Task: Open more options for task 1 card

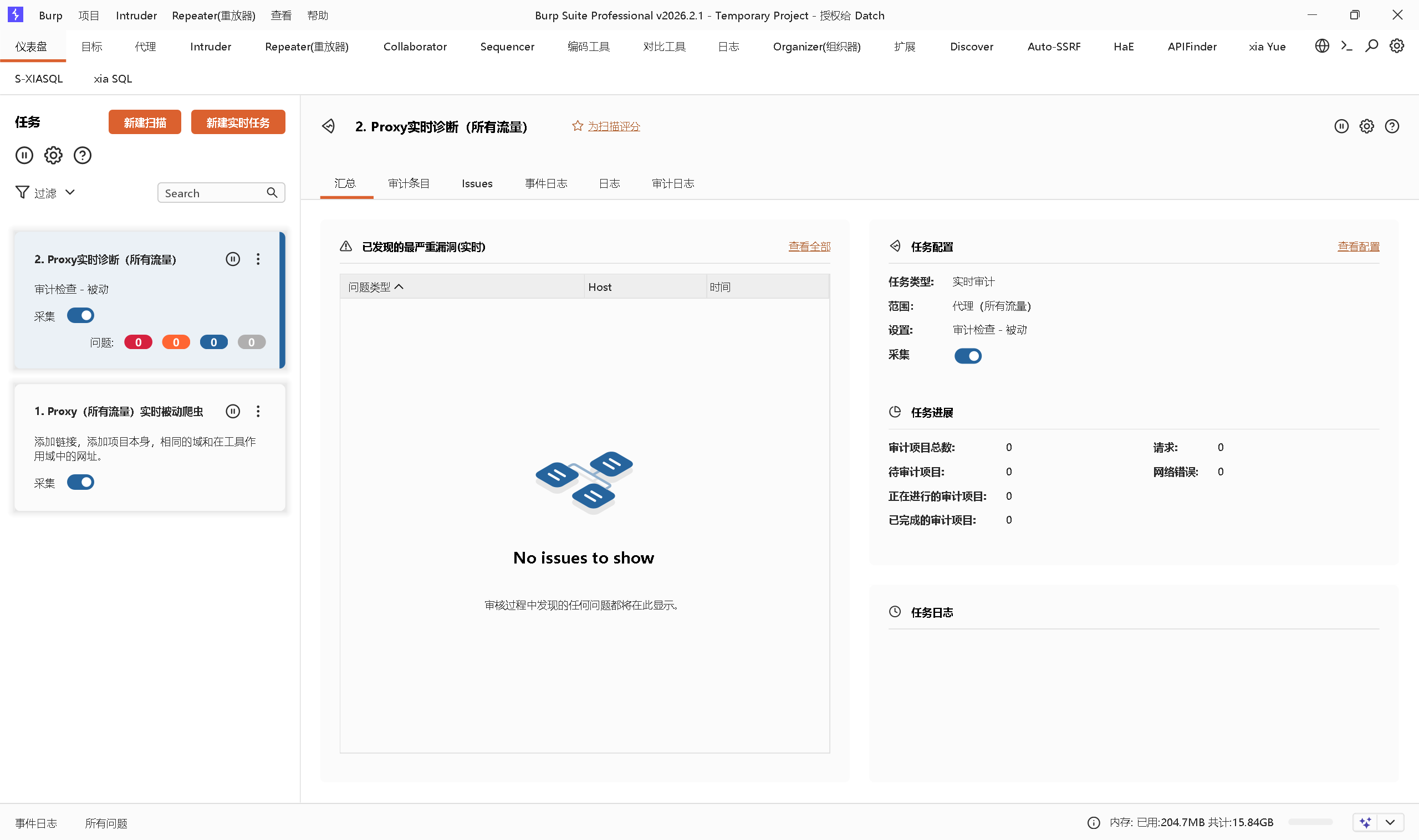Action: (258, 412)
